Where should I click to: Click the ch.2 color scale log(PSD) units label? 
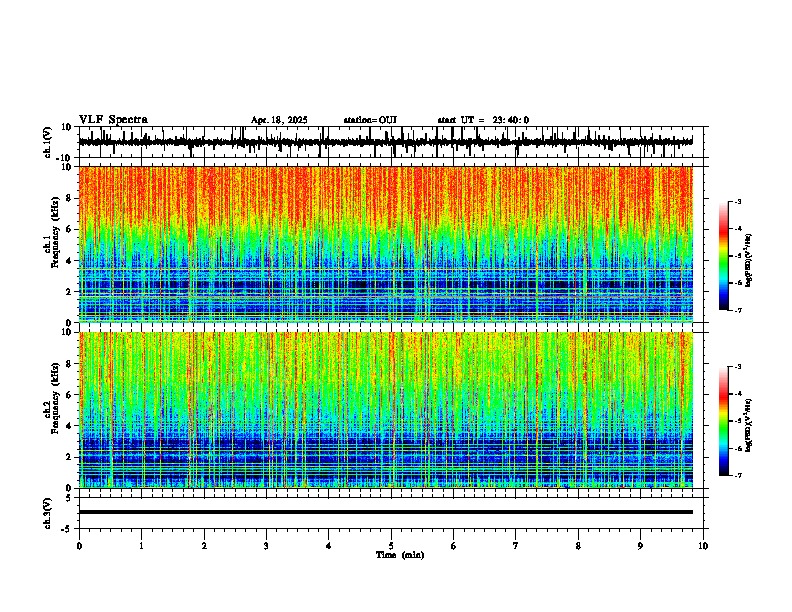(749, 426)
